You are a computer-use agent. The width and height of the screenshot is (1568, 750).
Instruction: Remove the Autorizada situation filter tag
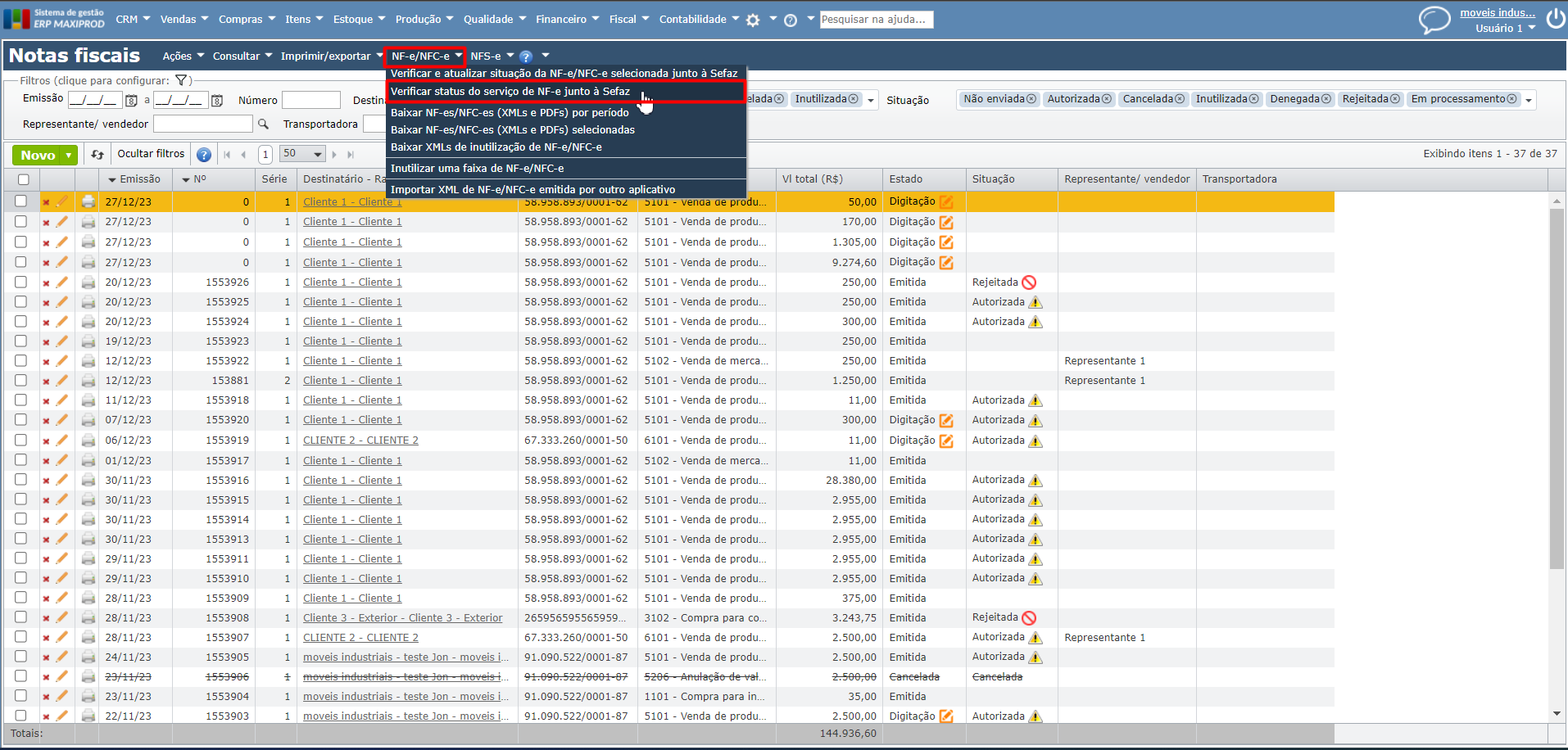point(1107,99)
